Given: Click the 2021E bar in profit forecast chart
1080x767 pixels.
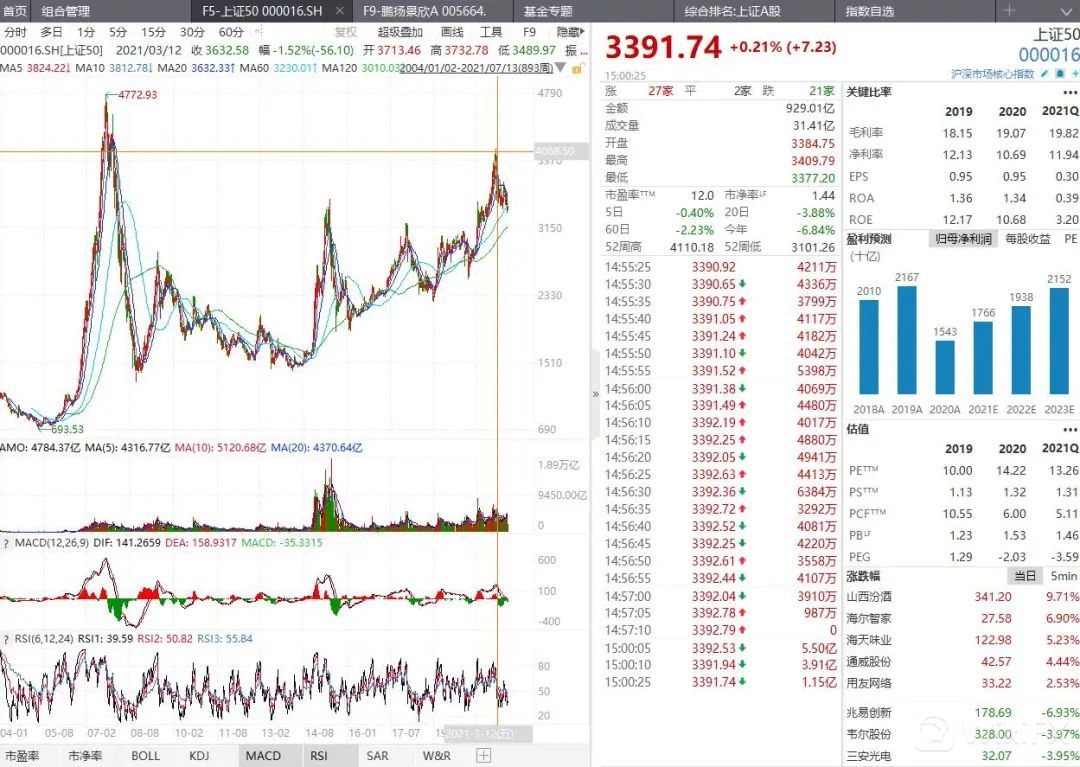Looking at the screenshot, I should (982, 357).
